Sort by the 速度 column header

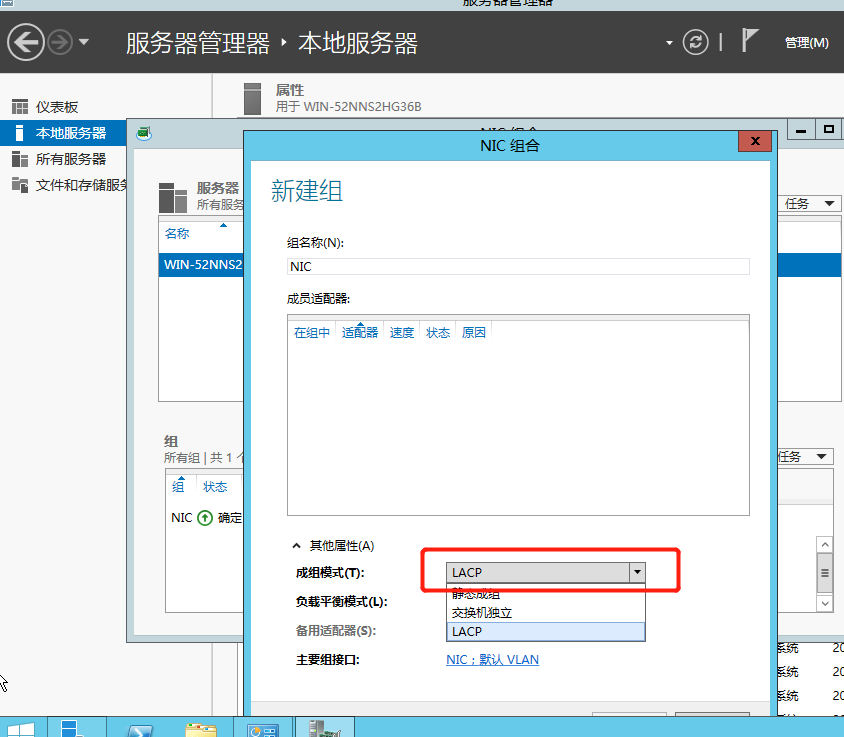(402, 333)
